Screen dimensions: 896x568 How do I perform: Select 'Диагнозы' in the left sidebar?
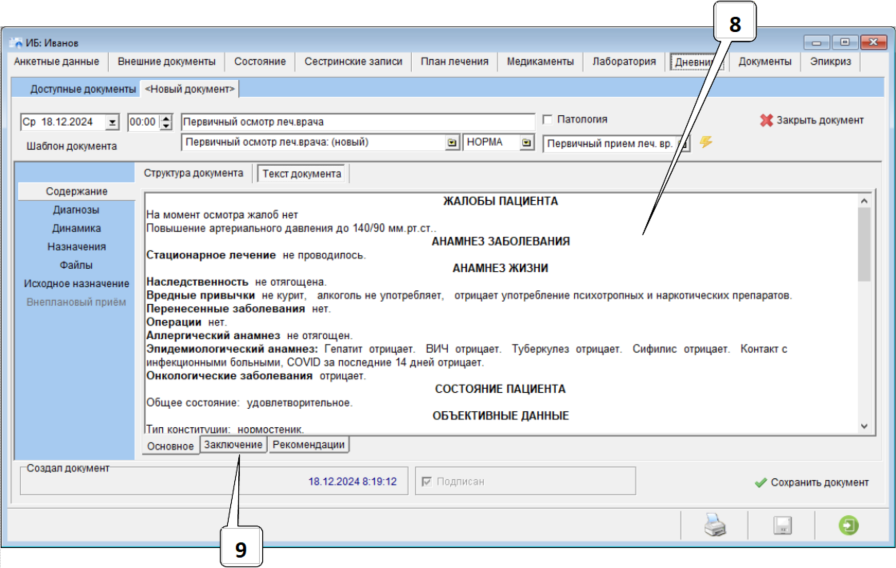(76, 210)
